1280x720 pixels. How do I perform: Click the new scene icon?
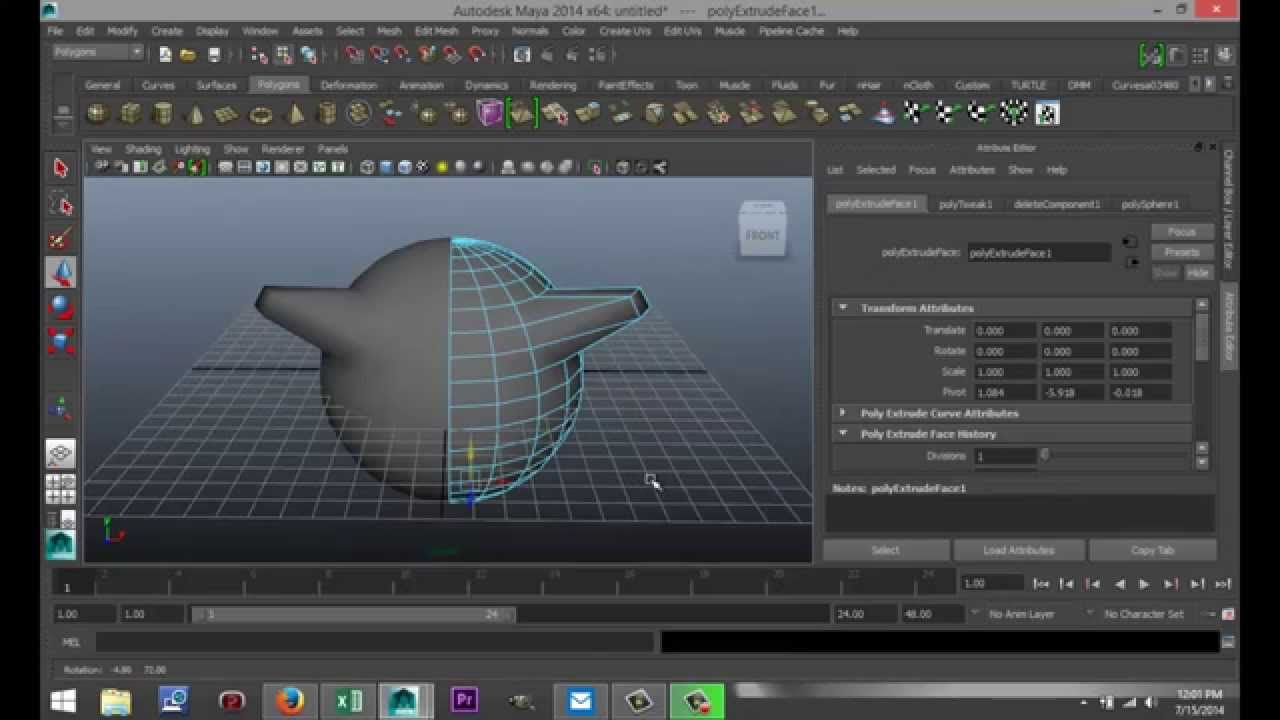point(165,54)
